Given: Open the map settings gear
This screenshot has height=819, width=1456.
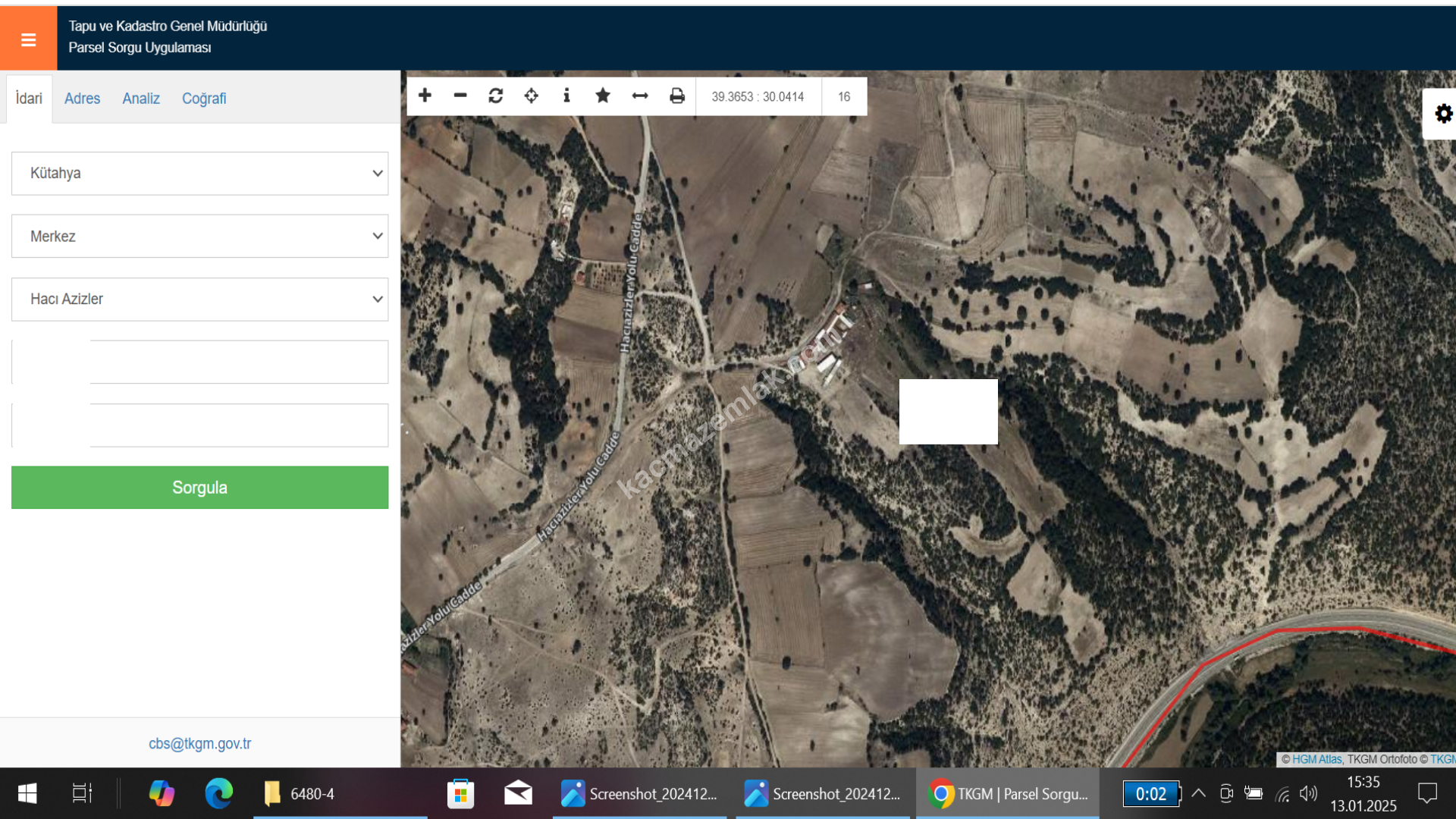Looking at the screenshot, I should coord(1443,114).
